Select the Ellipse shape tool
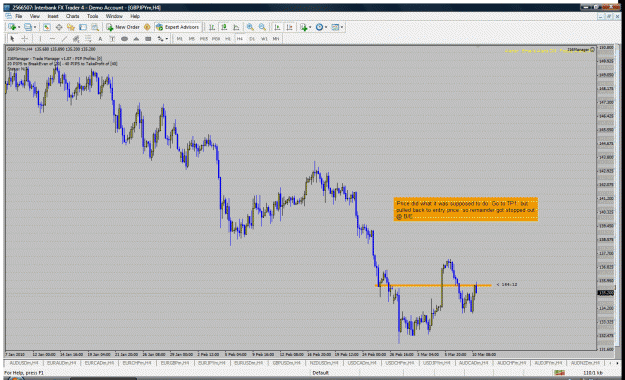 coord(124,39)
